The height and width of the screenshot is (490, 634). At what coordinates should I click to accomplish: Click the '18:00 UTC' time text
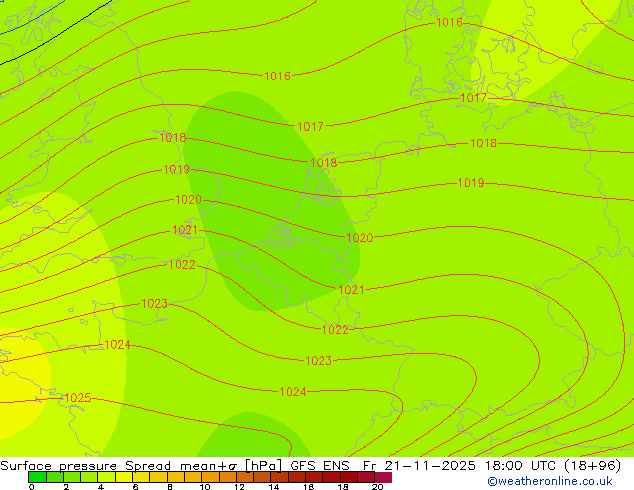pos(523,466)
